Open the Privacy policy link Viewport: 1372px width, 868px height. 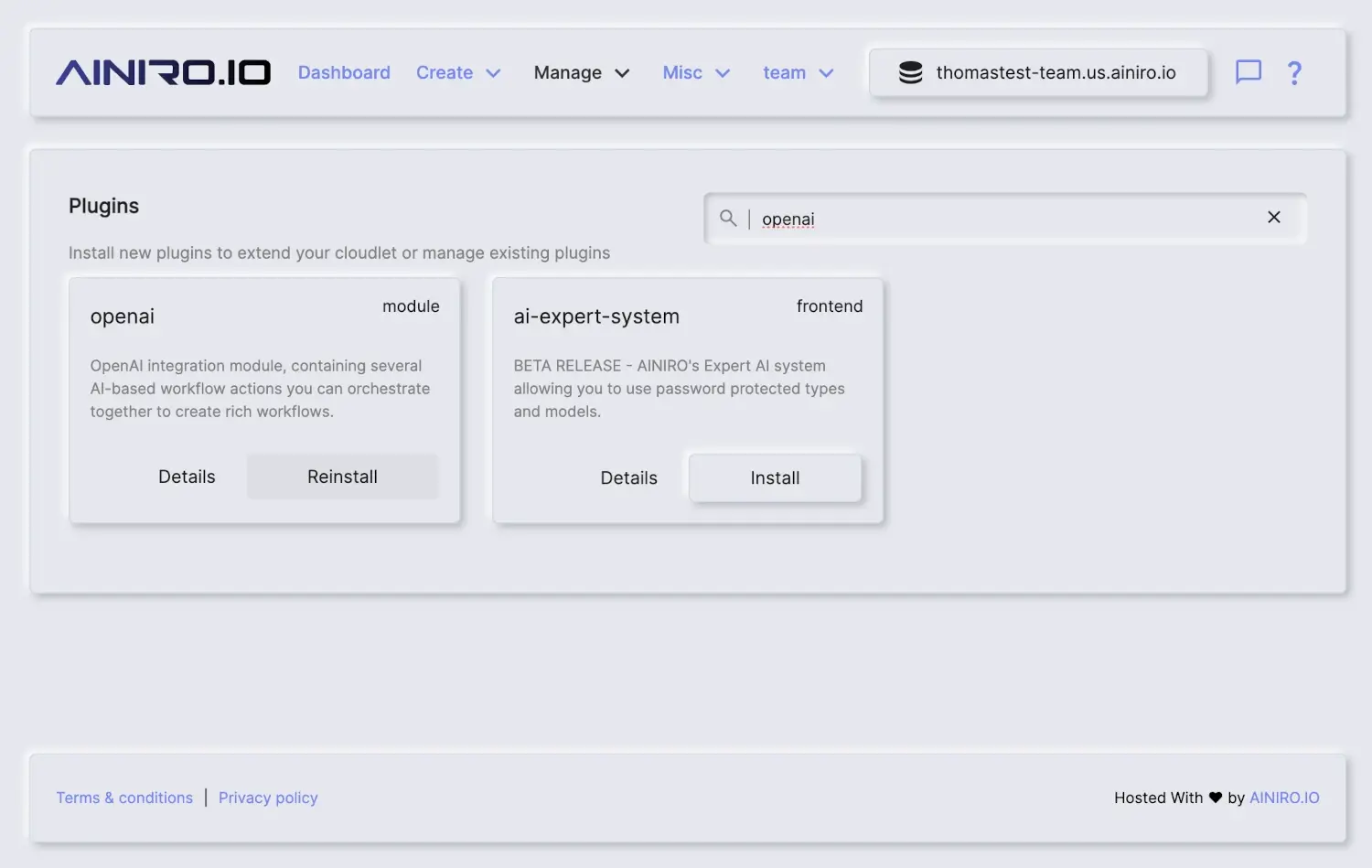[x=268, y=798]
